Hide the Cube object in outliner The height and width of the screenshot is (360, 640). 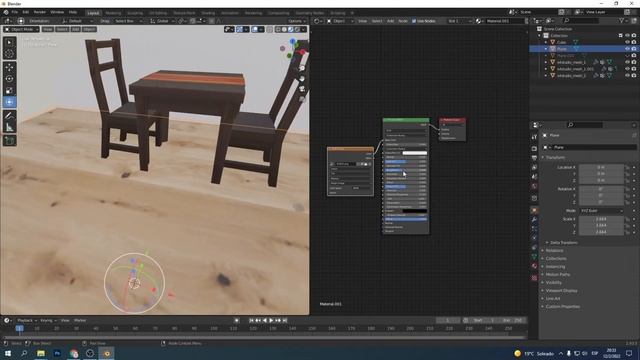coord(627,42)
